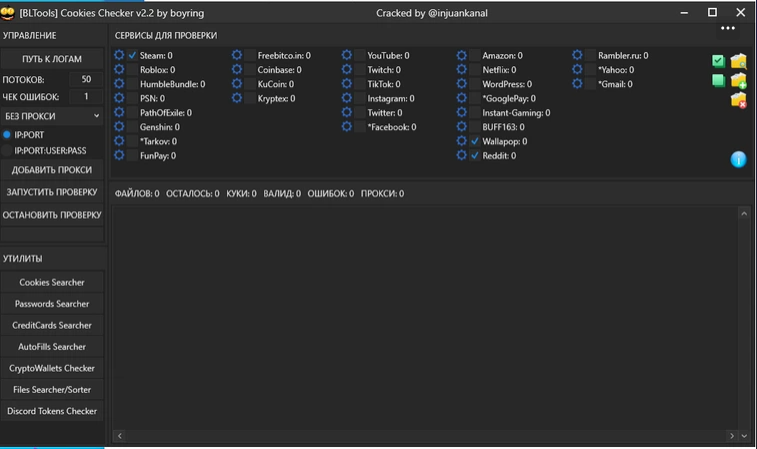Uncheck the Steam checkbox
This screenshot has height=449, width=757.
[132, 55]
